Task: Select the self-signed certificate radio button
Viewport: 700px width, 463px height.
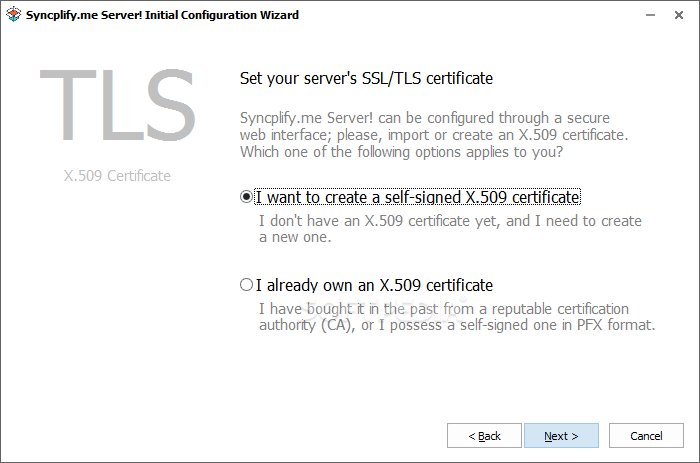Action: pyautogui.click(x=247, y=197)
